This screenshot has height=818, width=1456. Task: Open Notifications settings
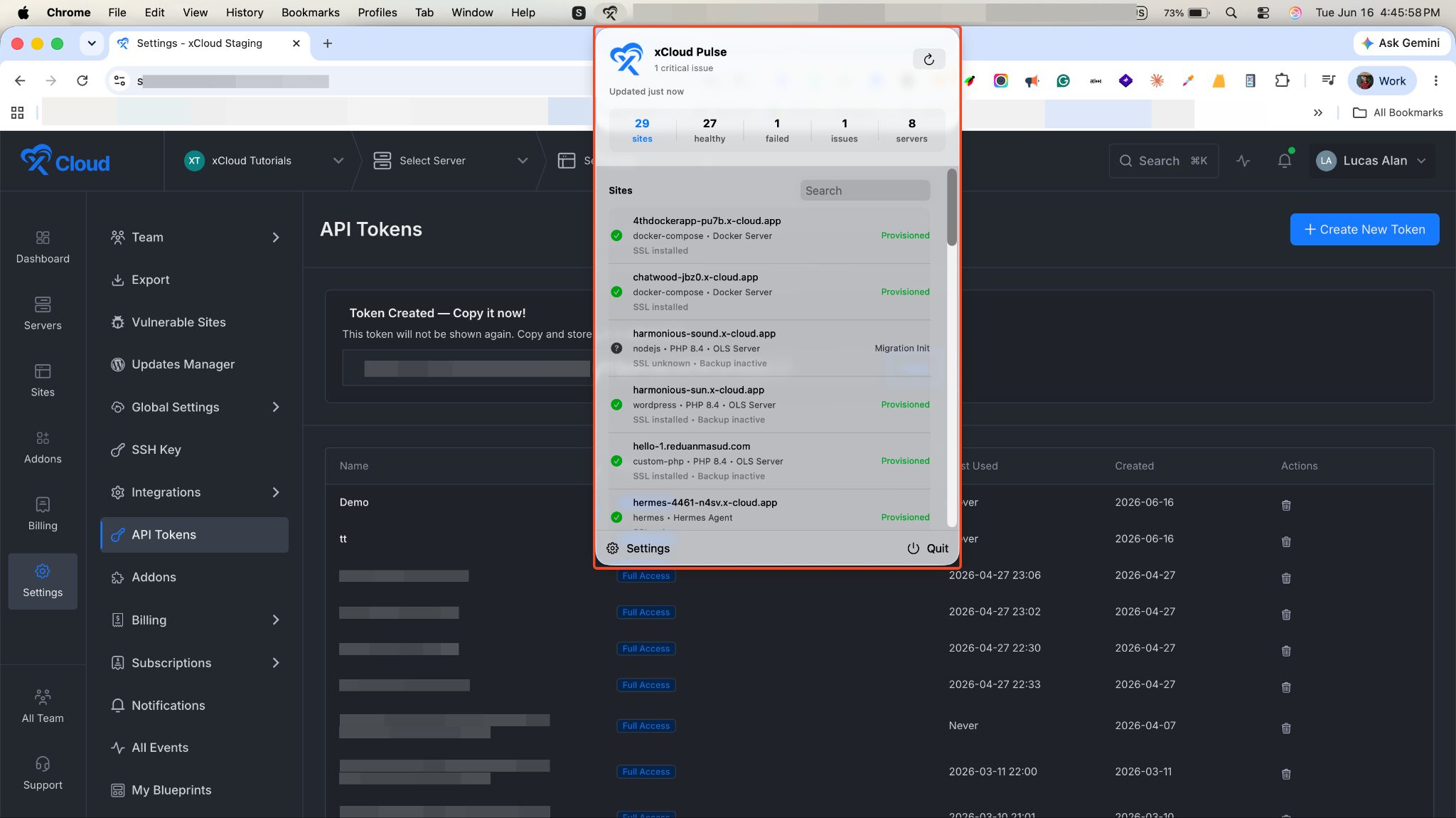point(195,706)
